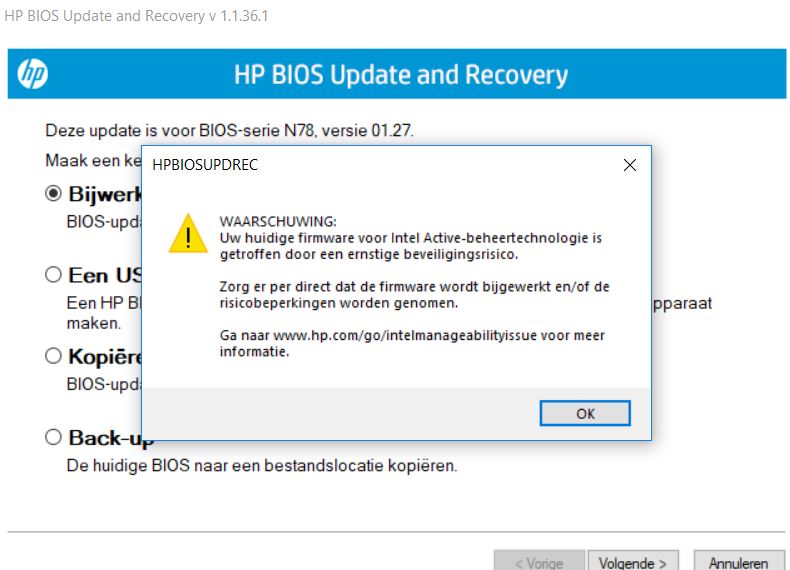Click the 'HP BIOS Update and Recovery' banner title
The height and width of the screenshot is (570, 790).
[401, 75]
